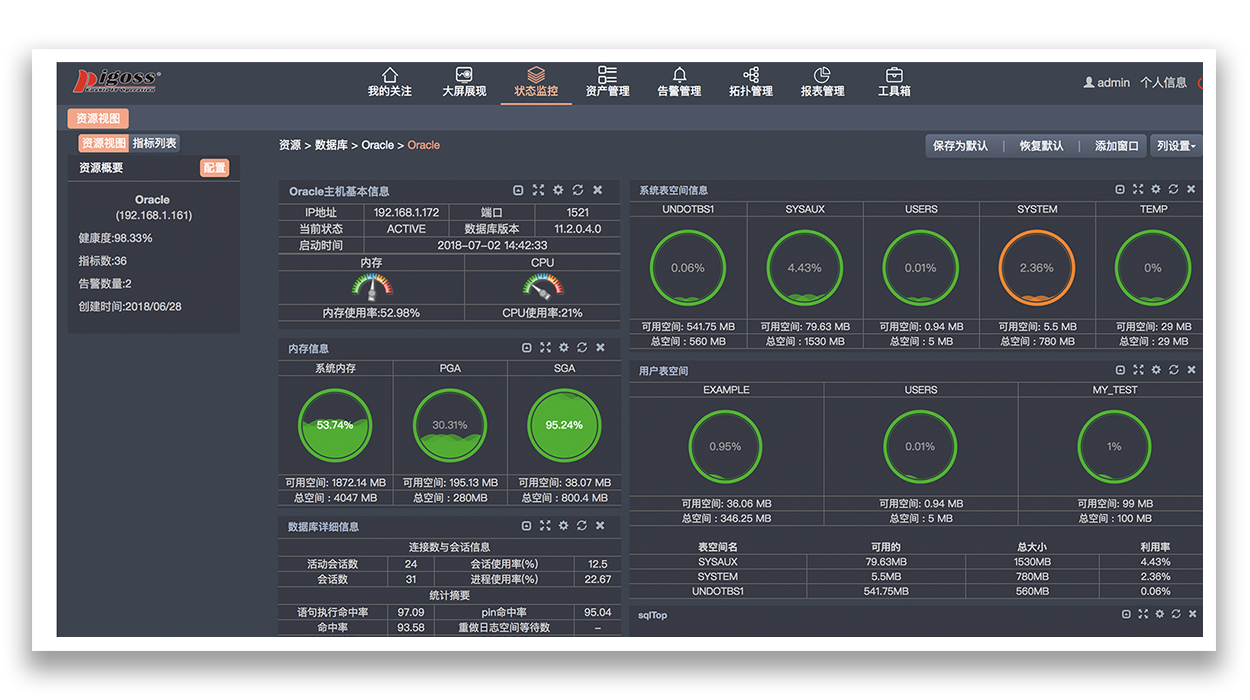The width and height of the screenshot is (1250, 700).
Task: Refresh the sqlTop panel
Action: tap(1176, 614)
